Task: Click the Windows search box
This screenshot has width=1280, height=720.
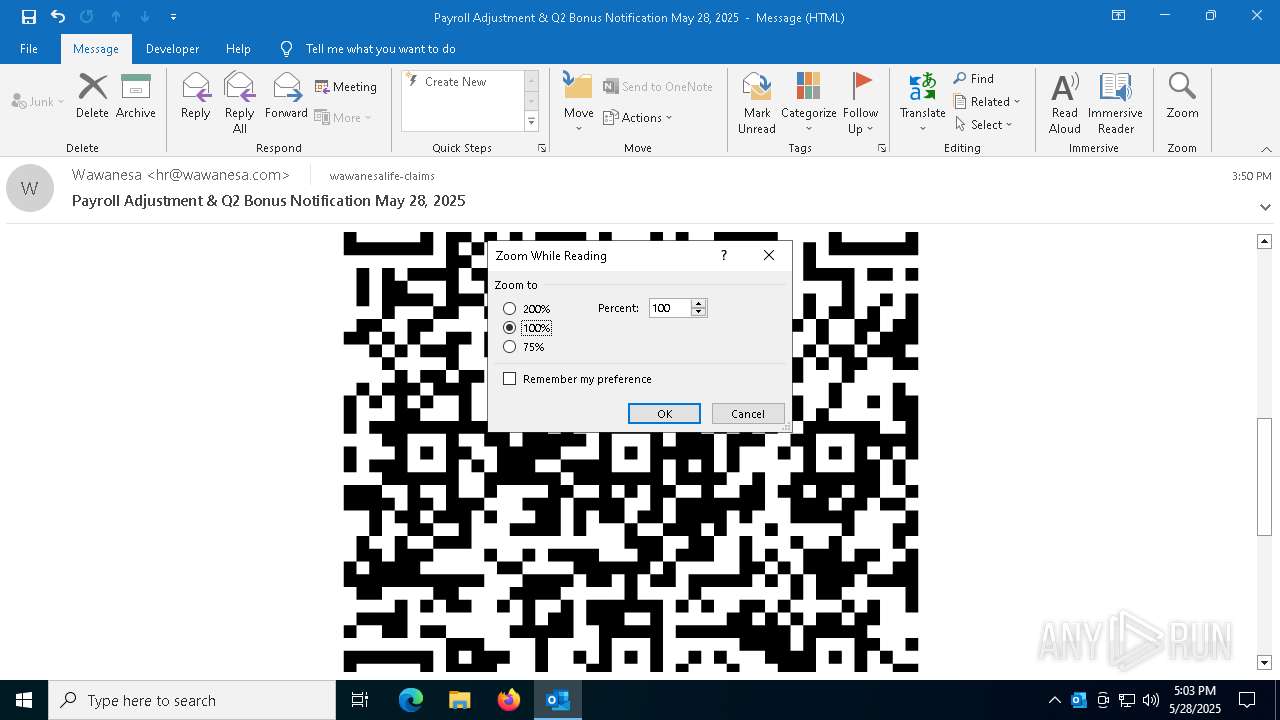Action: pyautogui.click(x=192, y=700)
